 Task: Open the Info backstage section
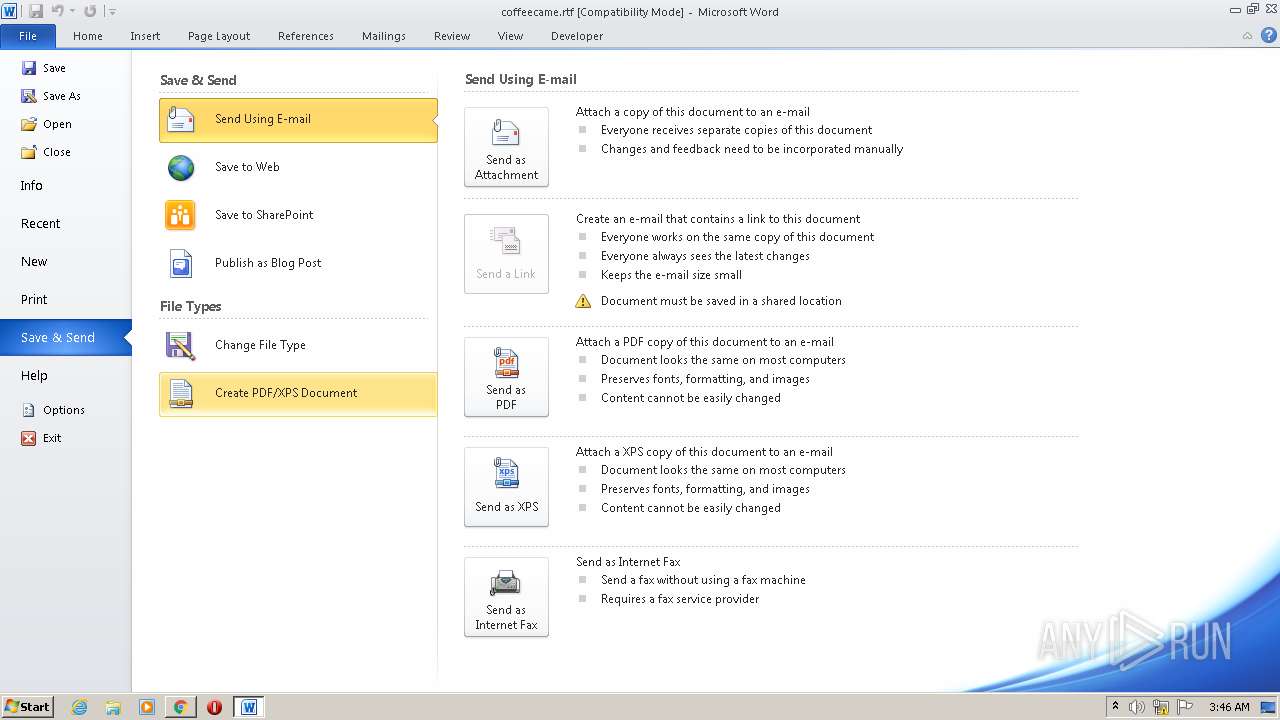[x=31, y=186]
